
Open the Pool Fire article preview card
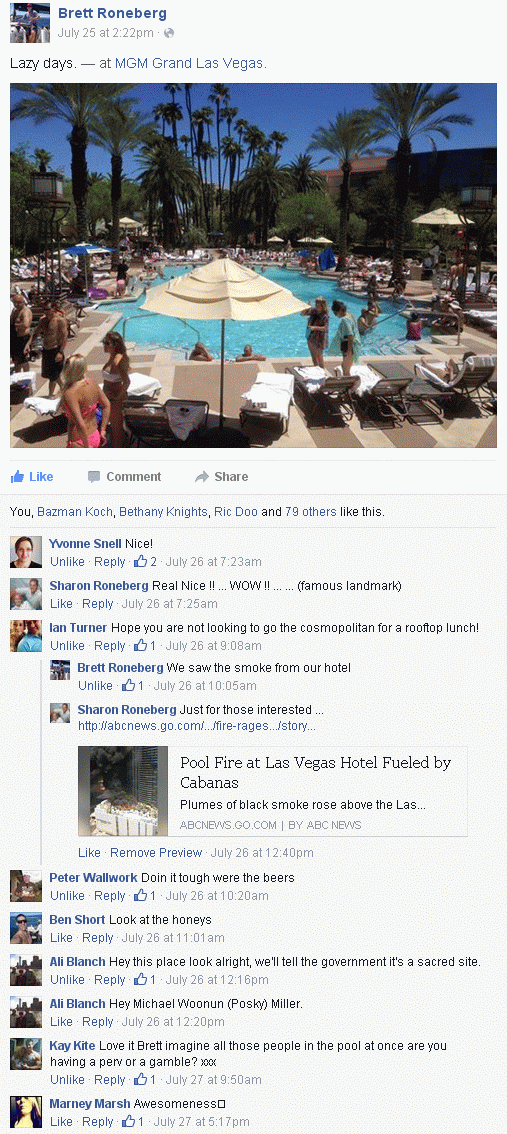click(273, 791)
